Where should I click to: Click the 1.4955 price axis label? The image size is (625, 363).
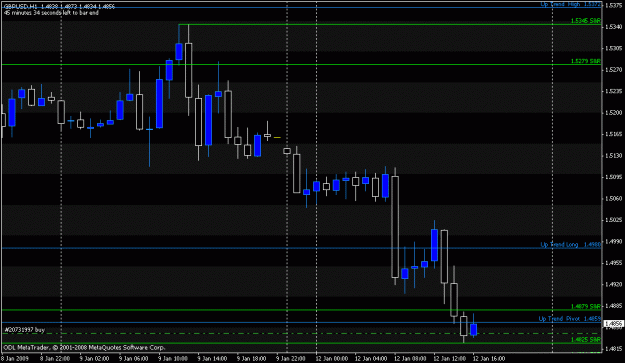tap(613, 263)
